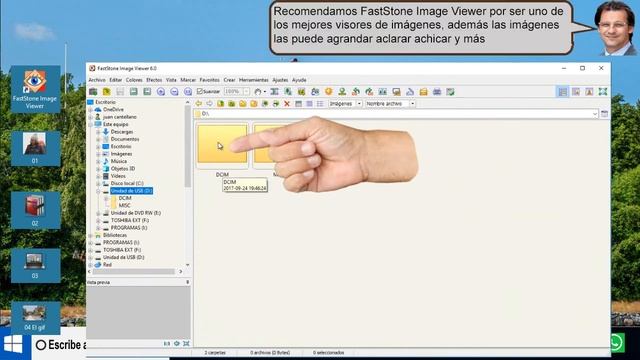Open the Favoritos menu

tap(209, 80)
